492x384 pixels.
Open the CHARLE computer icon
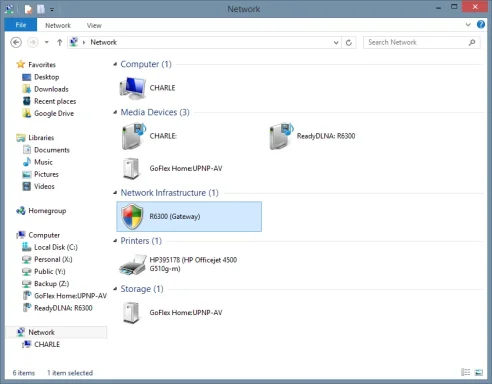pos(132,88)
